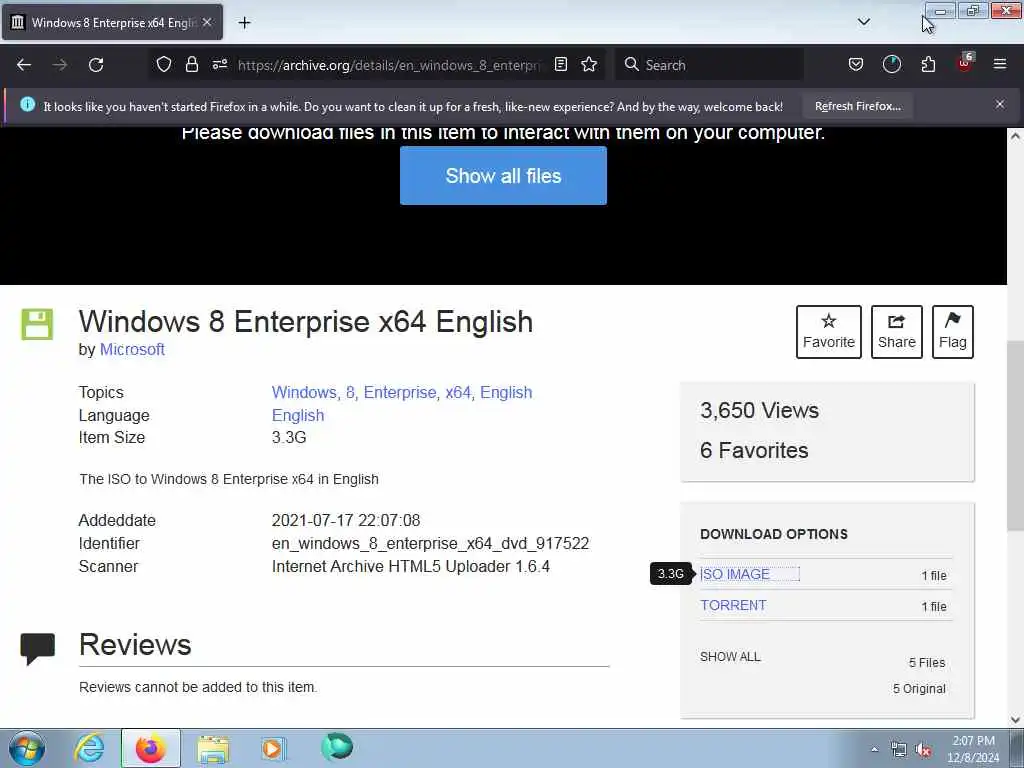
Task: Flag this archive item
Action: point(953,332)
